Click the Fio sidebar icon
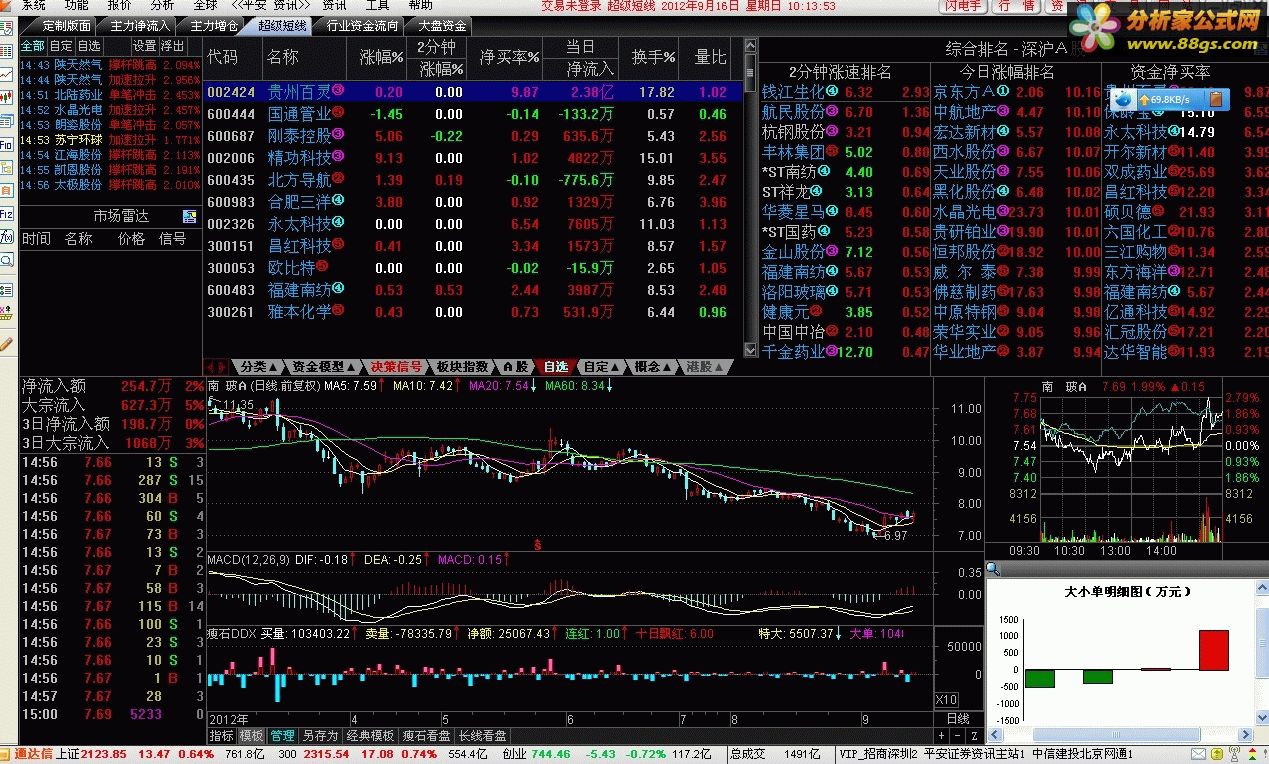The width and height of the screenshot is (1269, 764). 7,145
